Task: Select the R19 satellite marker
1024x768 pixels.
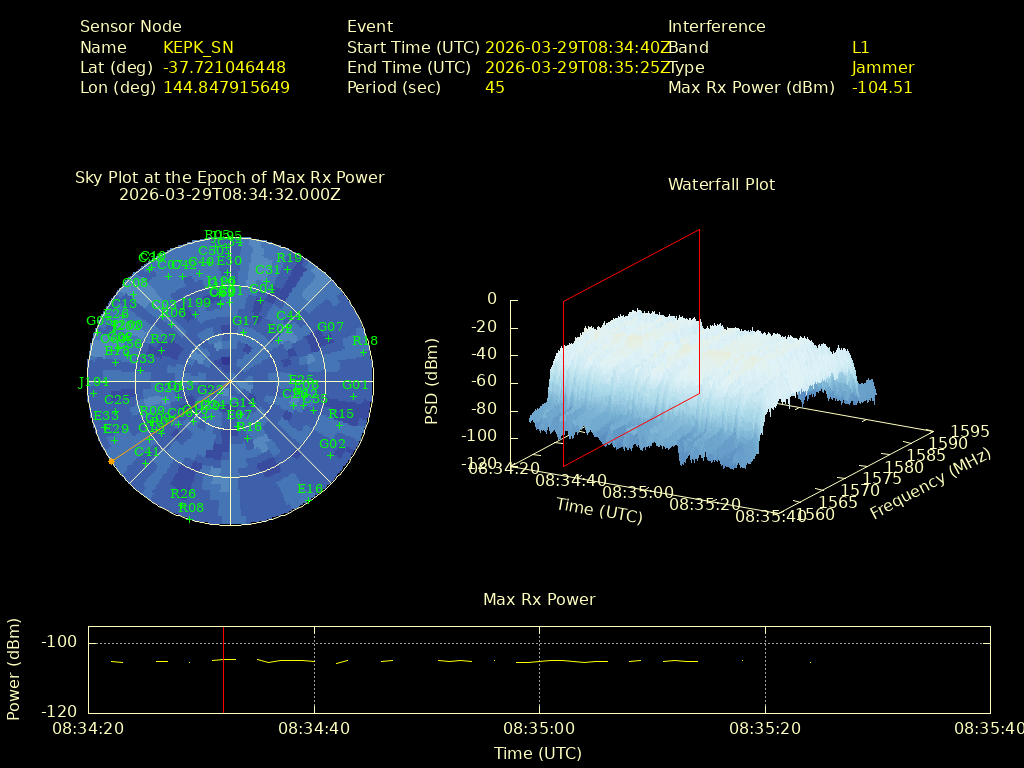Action: pos(289,258)
